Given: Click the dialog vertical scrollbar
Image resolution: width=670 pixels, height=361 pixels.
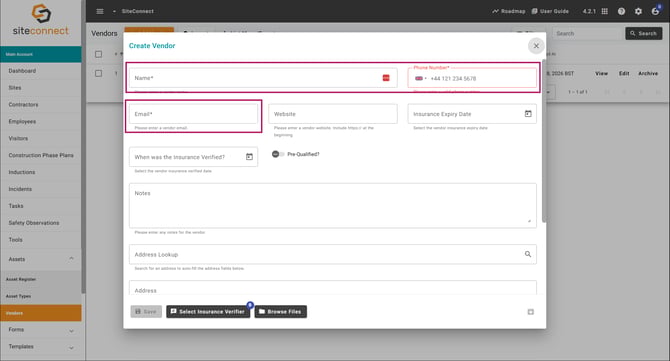Looking at the screenshot, I should coord(544,141).
